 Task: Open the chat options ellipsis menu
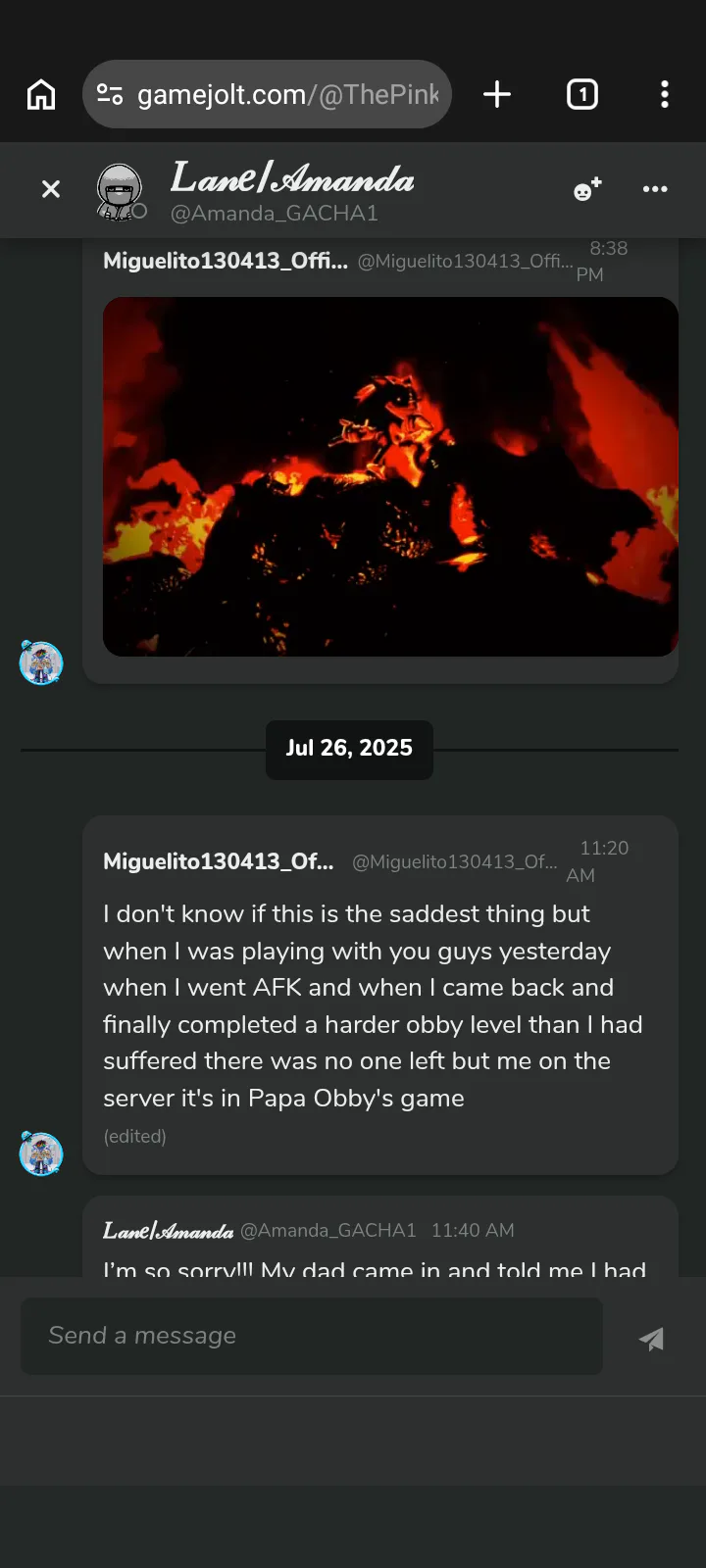[655, 189]
